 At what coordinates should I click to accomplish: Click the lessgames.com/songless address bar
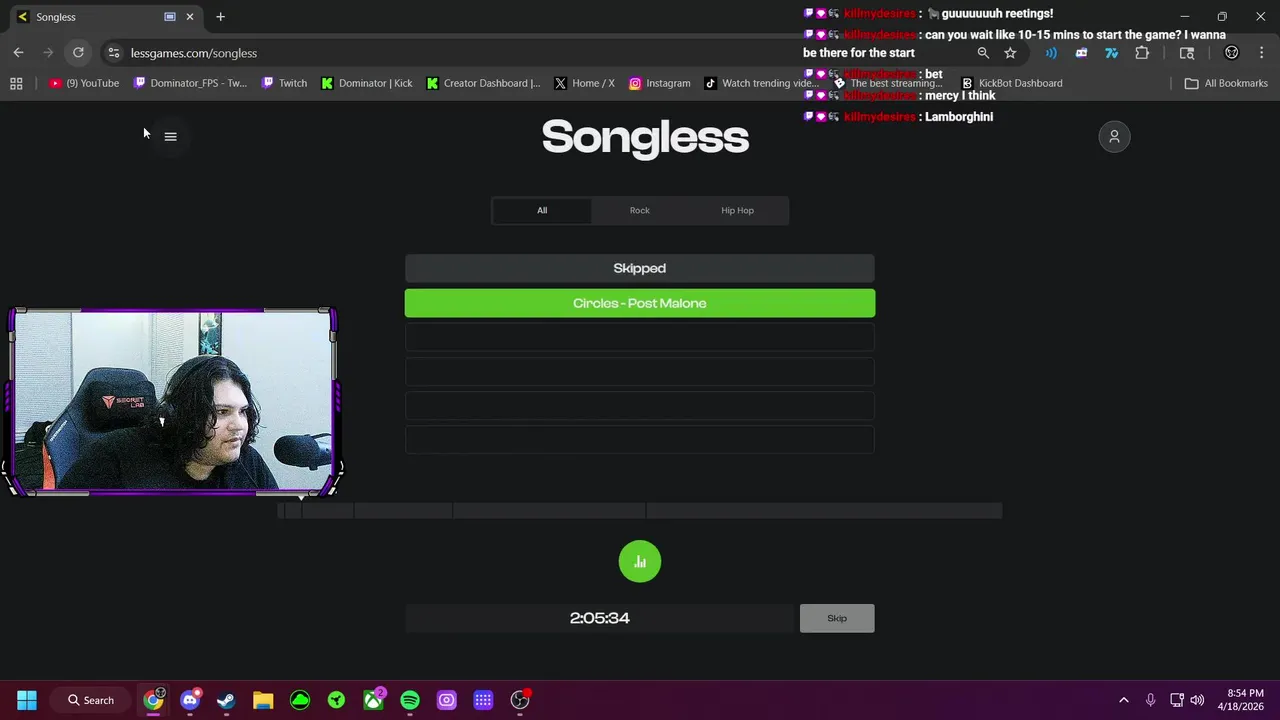pyautogui.click(x=194, y=53)
